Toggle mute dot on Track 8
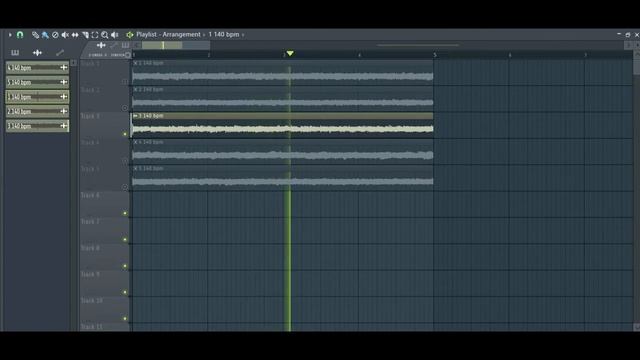 point(125,266)
